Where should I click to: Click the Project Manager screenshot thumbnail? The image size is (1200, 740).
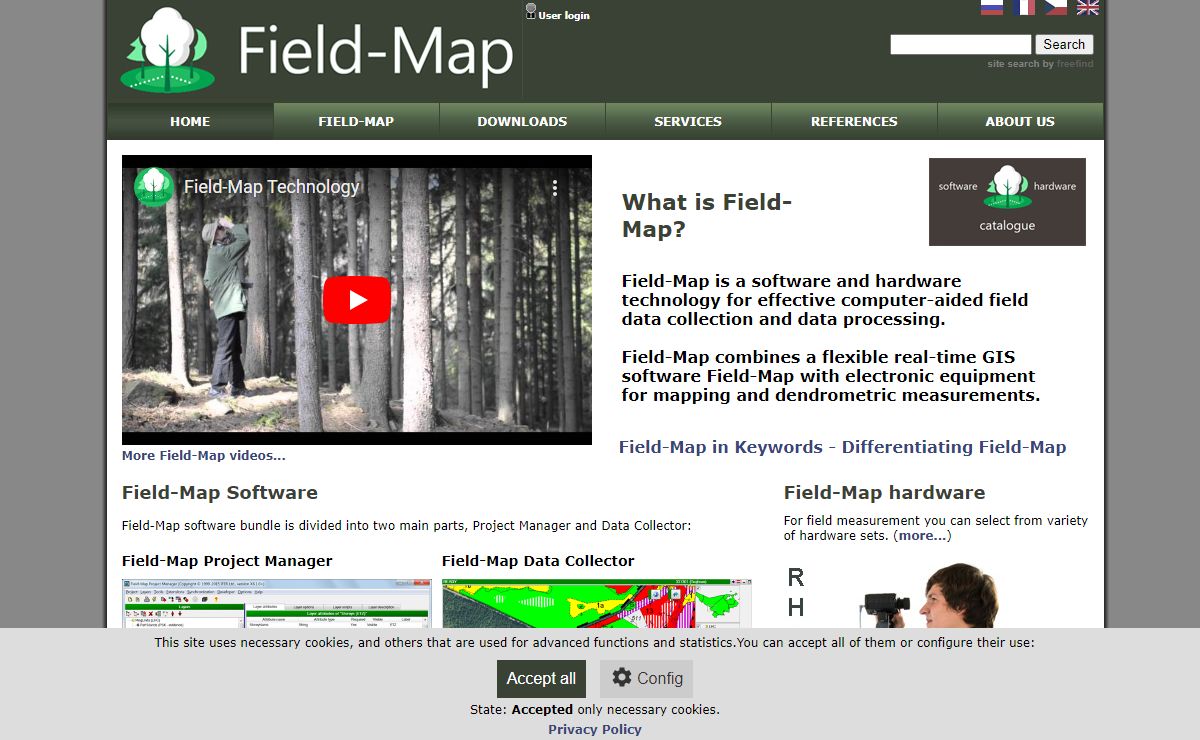point(277,603)
